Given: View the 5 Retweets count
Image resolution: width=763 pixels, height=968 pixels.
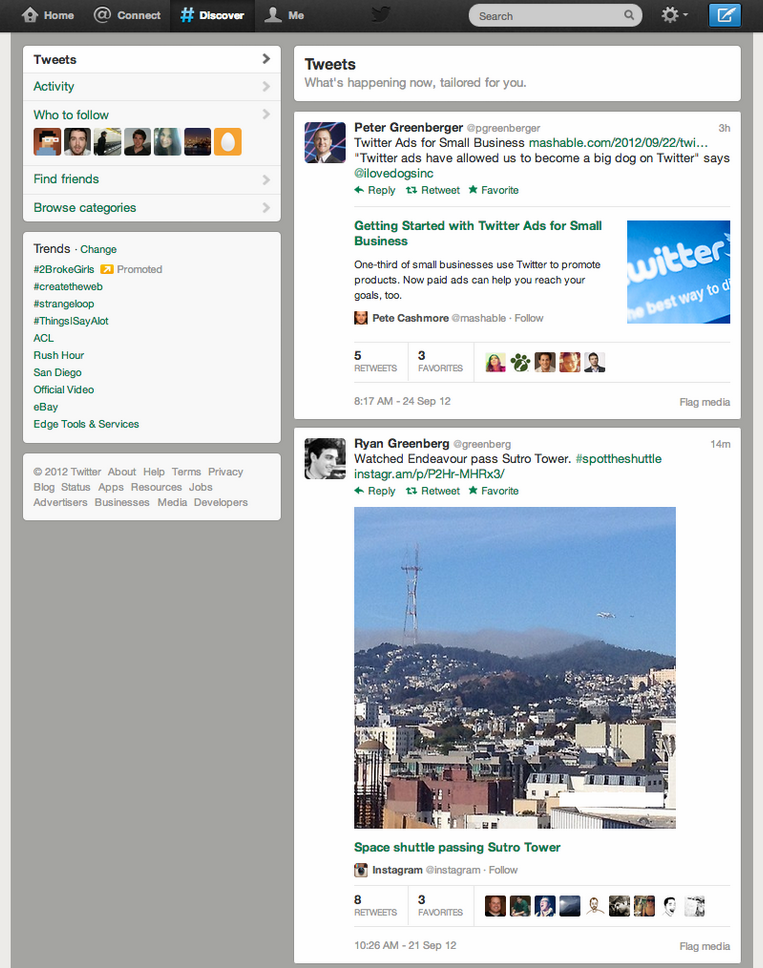Looking at the screenshot, I should click(375, 361).
